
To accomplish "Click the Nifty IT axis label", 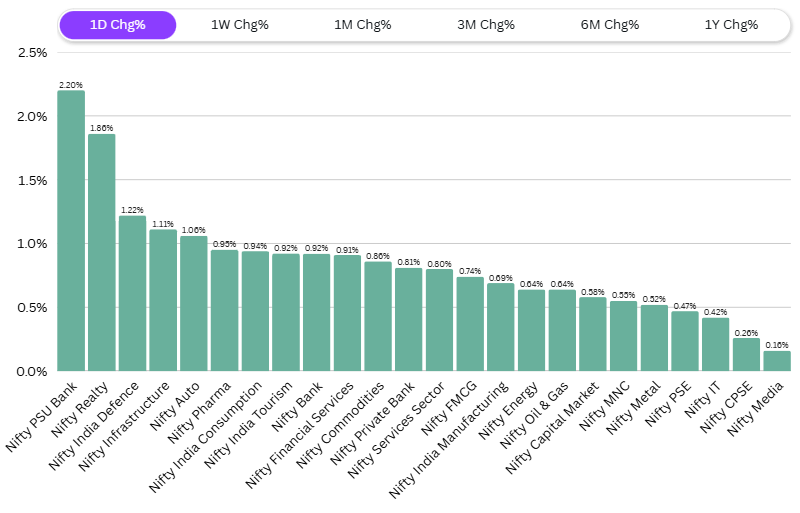I will [x=703, y=399].
